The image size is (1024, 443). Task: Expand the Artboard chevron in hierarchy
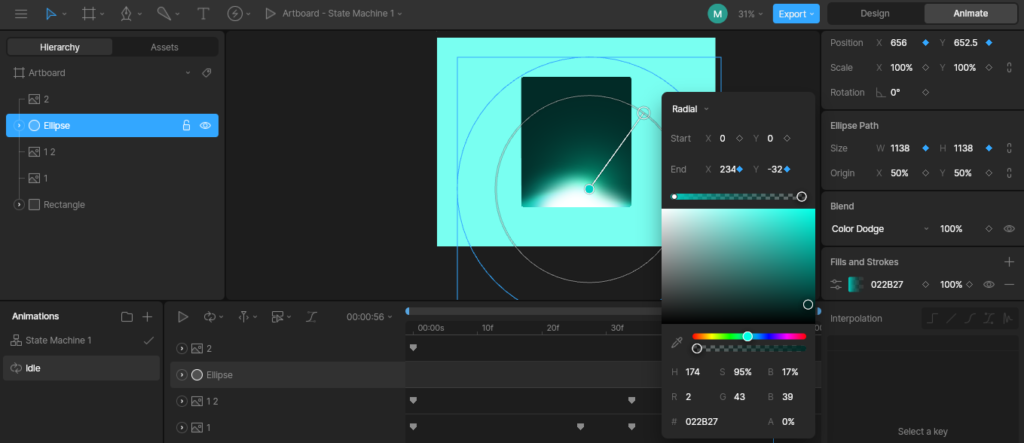click(x=188, y=73)
